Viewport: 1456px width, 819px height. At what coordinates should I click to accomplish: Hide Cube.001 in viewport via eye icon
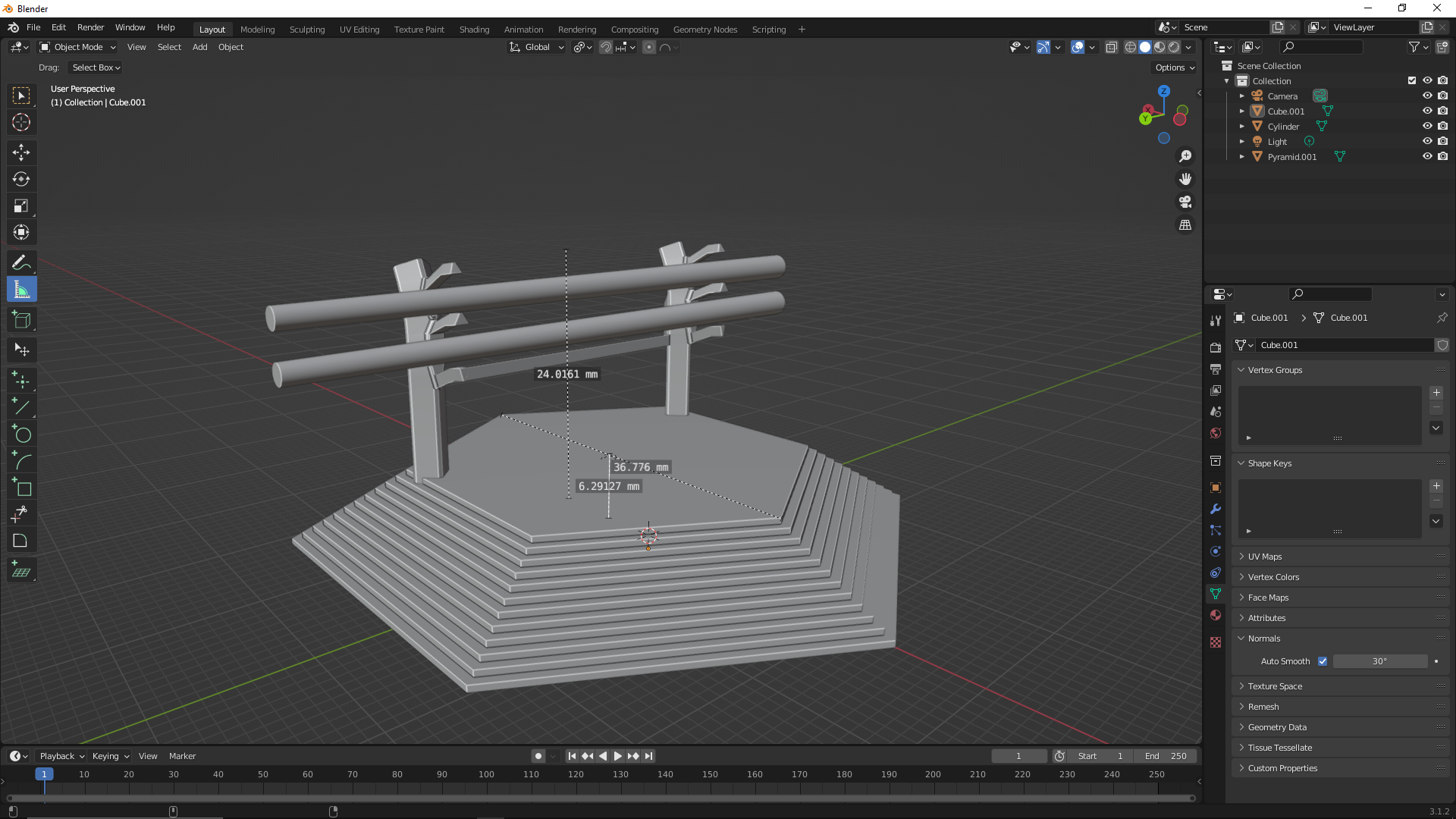1427,111
